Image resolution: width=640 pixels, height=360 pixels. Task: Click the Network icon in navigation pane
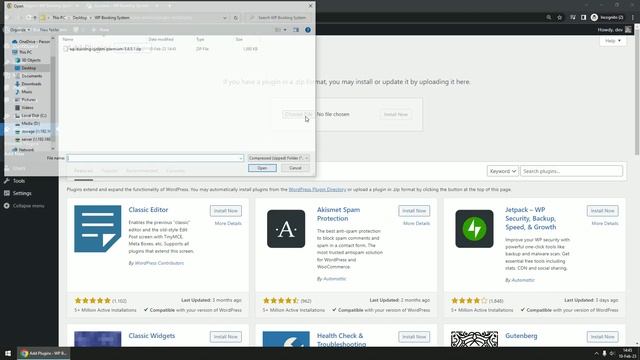15,150
